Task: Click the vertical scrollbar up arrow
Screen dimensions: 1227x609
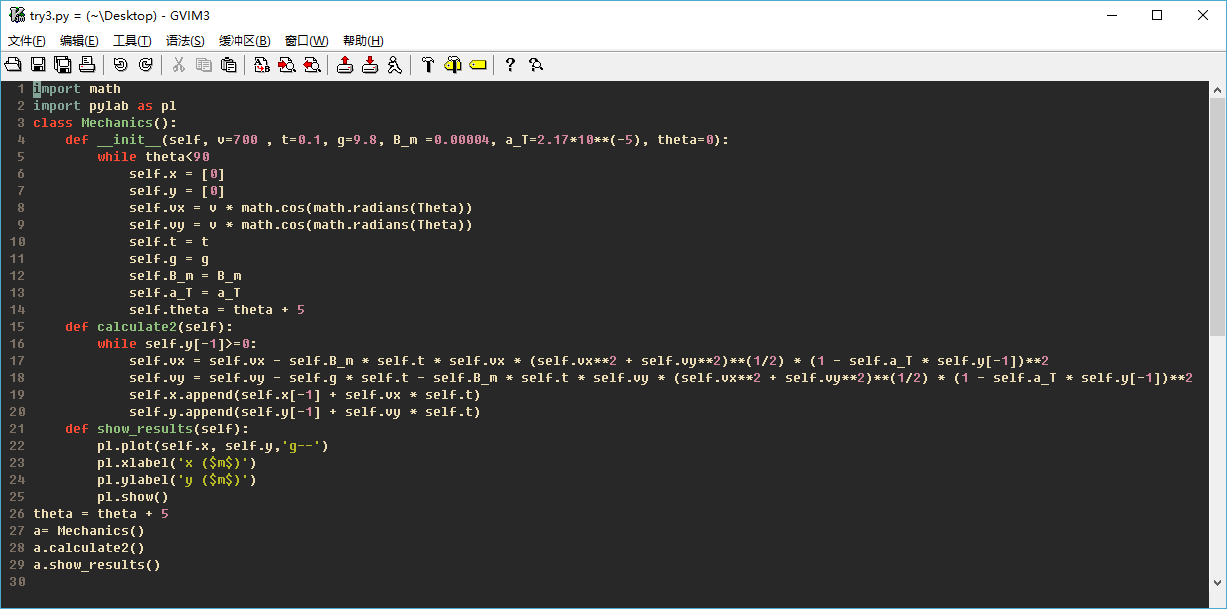Action: pyautogui.click(x=1217, y=90)
